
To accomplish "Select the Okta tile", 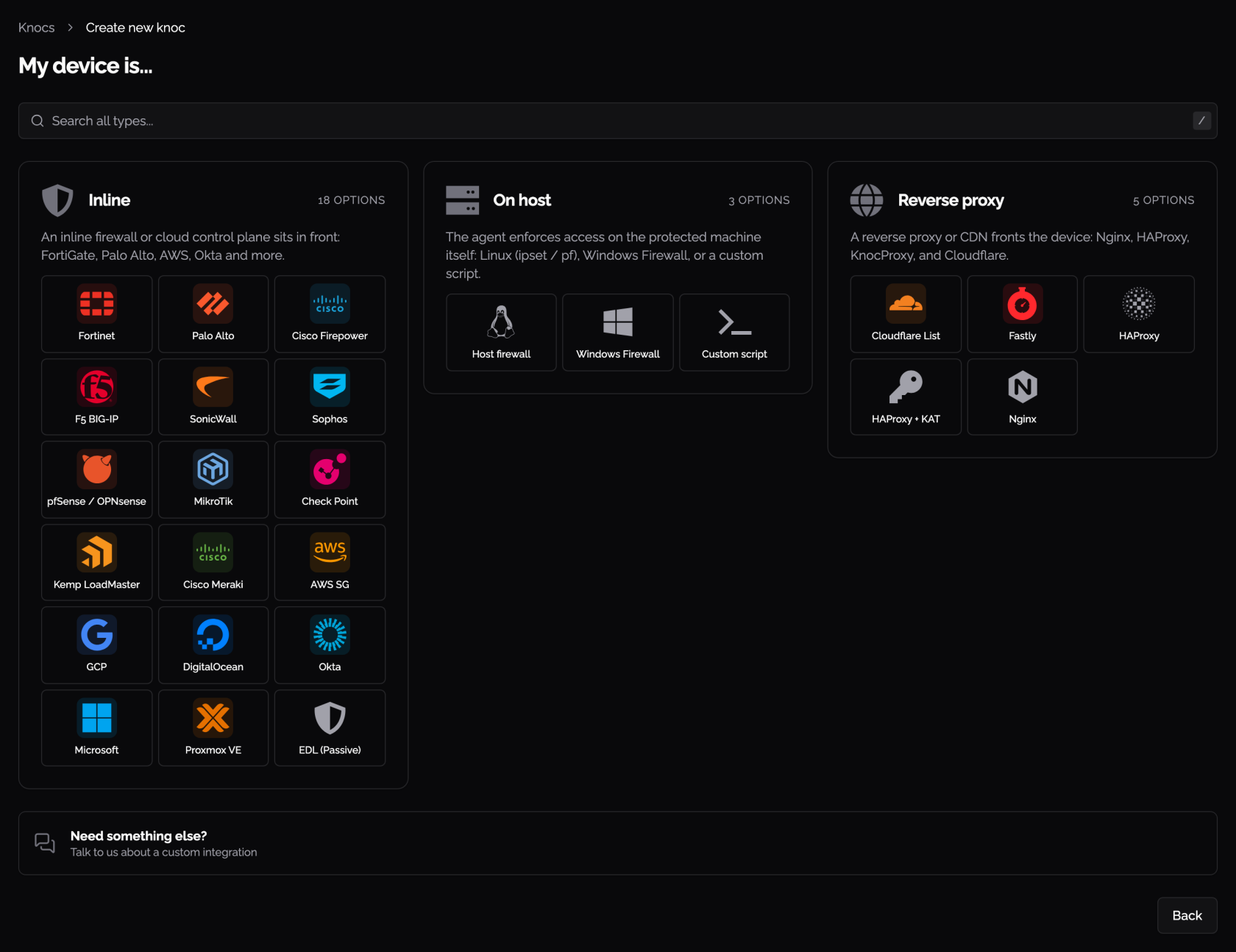I will coord(330,645).
